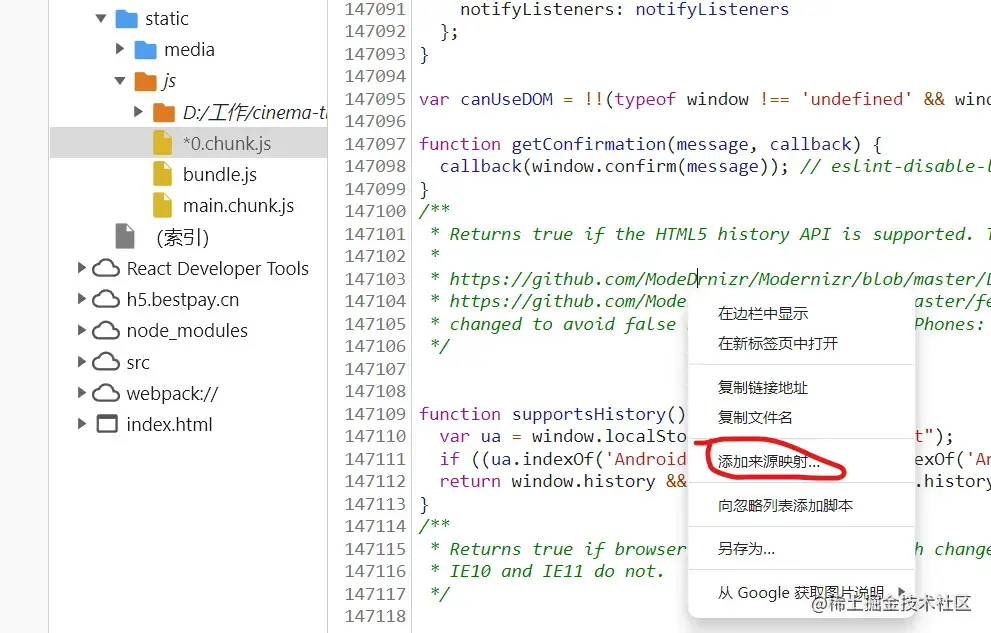Select React Developer Tools label
The width and height of the screenshot is (991, 633).
point(217,268)
